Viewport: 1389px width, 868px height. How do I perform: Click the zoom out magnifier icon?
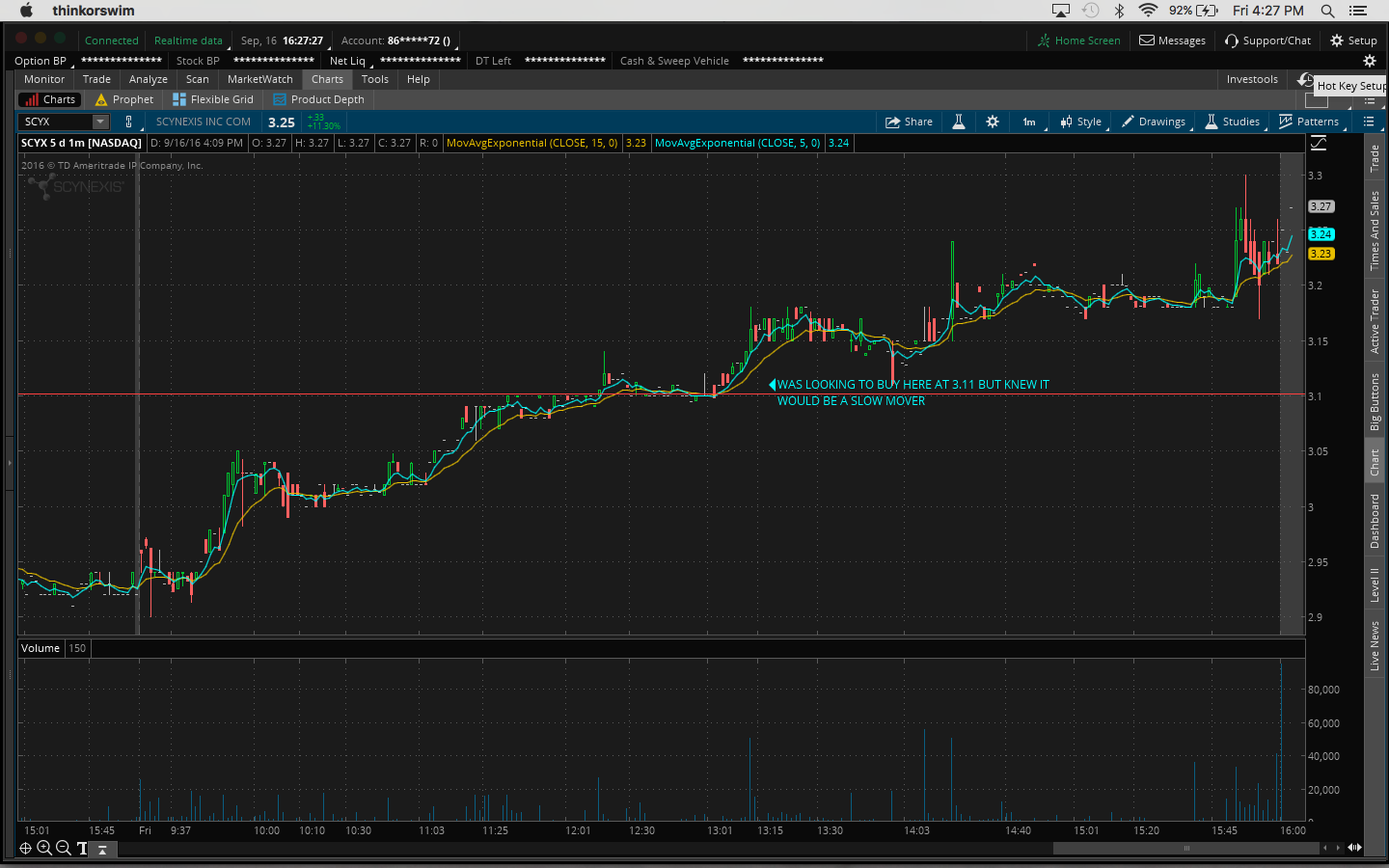click(x=64, y=848)
